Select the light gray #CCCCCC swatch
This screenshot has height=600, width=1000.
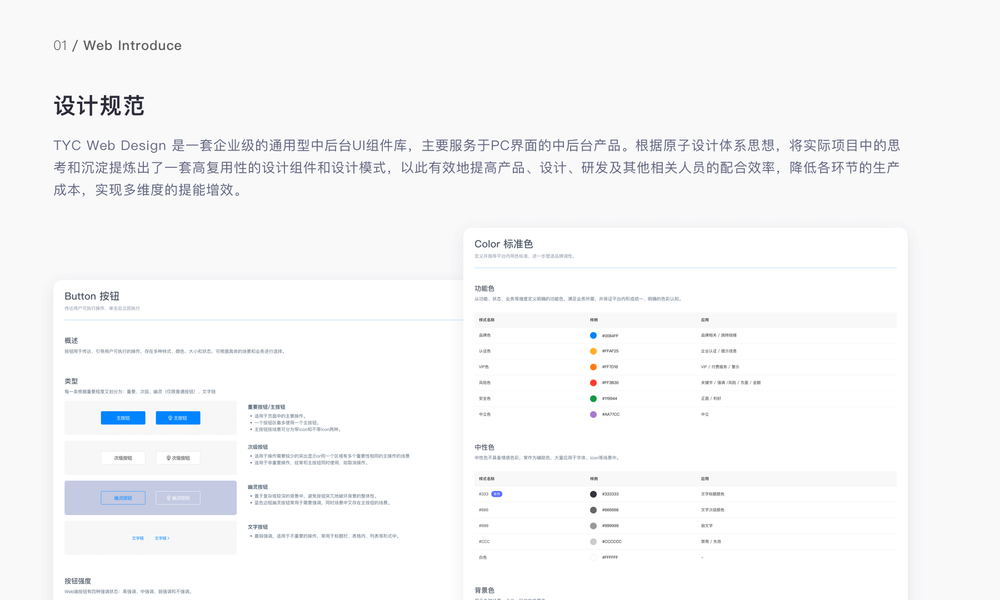593,541
